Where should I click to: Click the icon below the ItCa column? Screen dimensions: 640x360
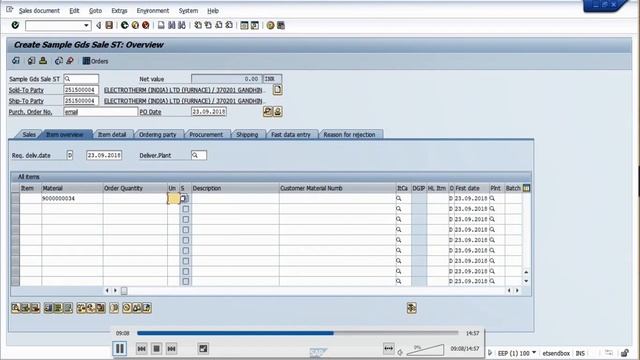[x=411, y=308]
